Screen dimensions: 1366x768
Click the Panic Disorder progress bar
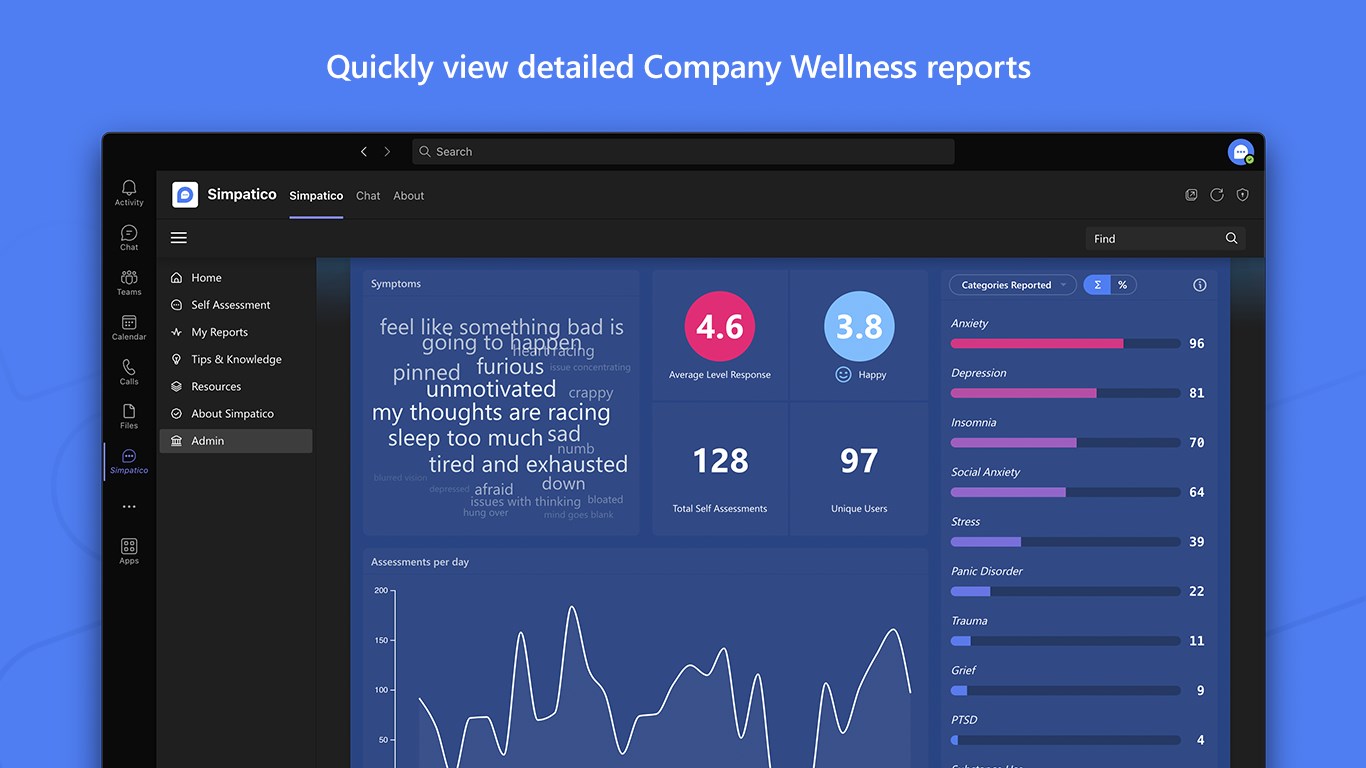pyautogui.click(x=1066, y=591)
